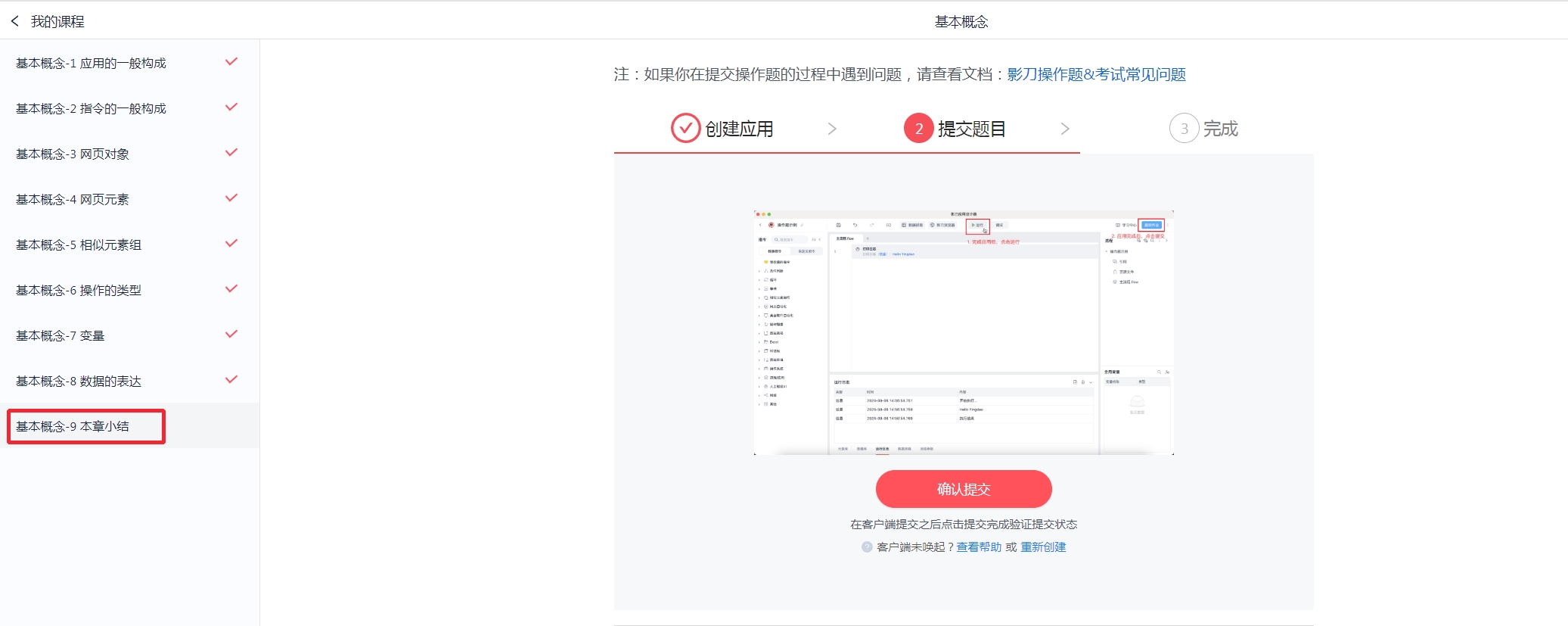The image size is (1568, 626).
Task: Open lesson 基本概念-2 指令的一般构成
Action: pos(129,108)
